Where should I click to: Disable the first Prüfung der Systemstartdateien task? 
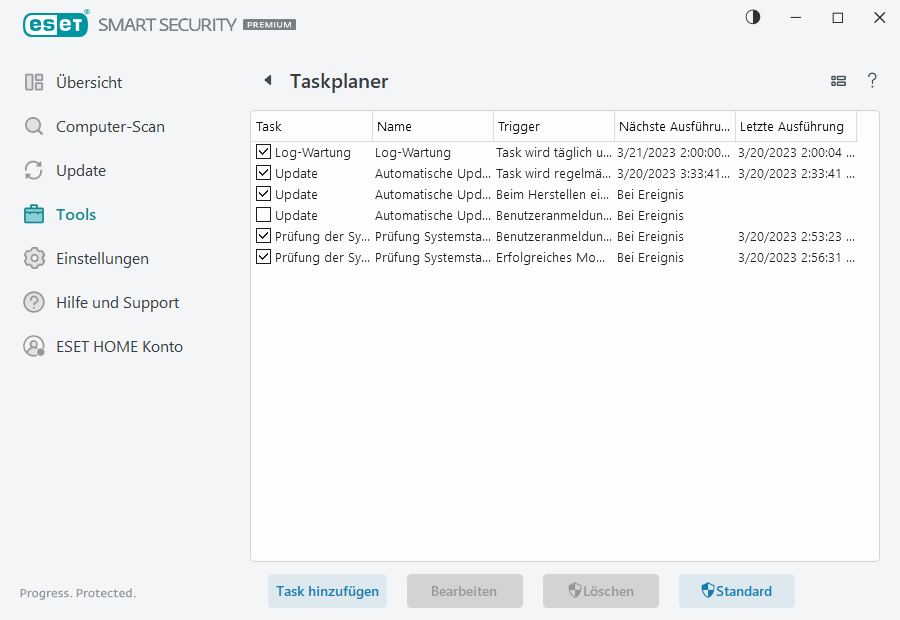263,236
